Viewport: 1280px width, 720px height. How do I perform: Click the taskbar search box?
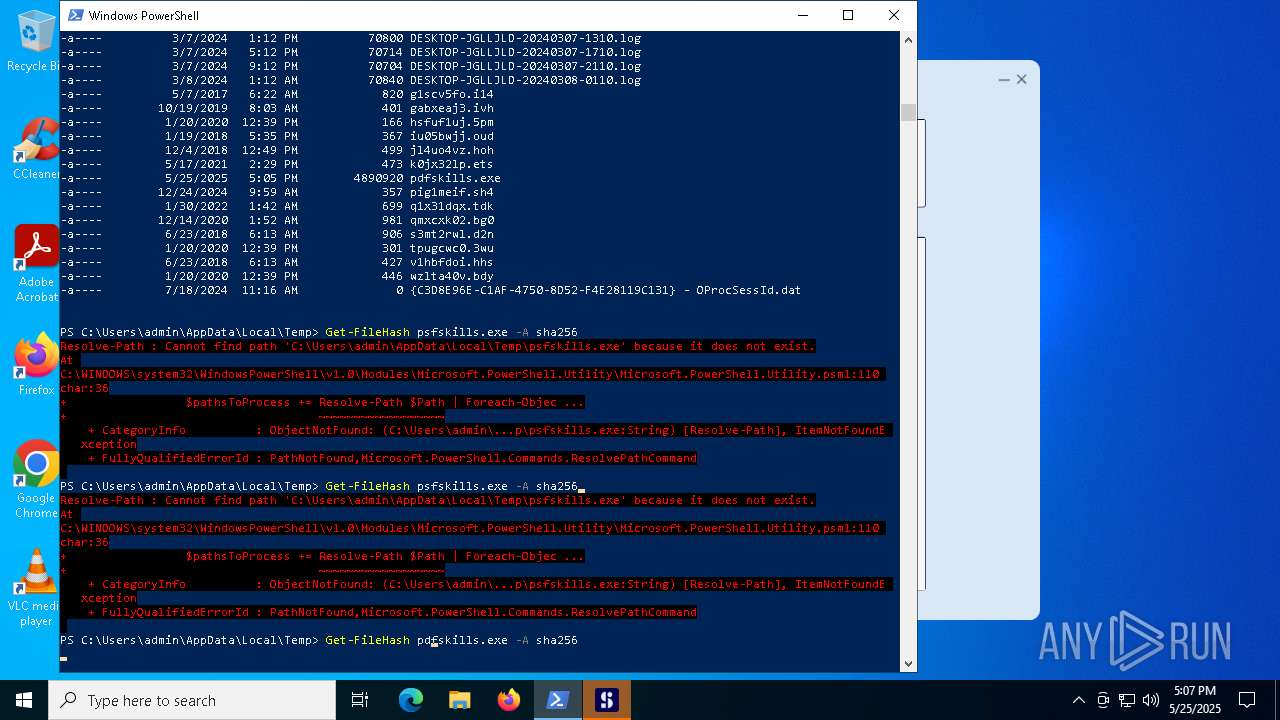click(192, 700)
